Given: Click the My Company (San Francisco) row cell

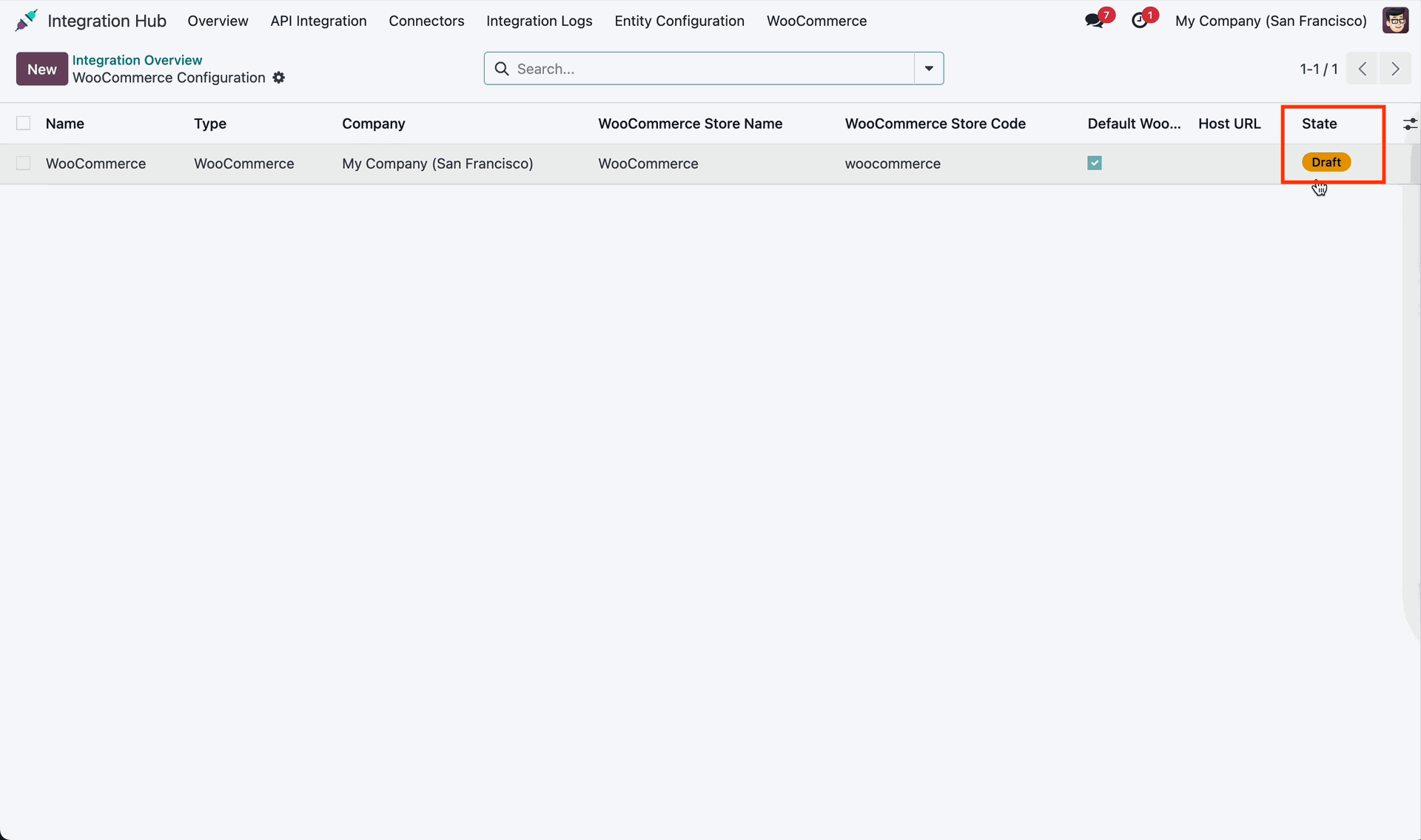Looking at the screenshot, I should [437, 164].
